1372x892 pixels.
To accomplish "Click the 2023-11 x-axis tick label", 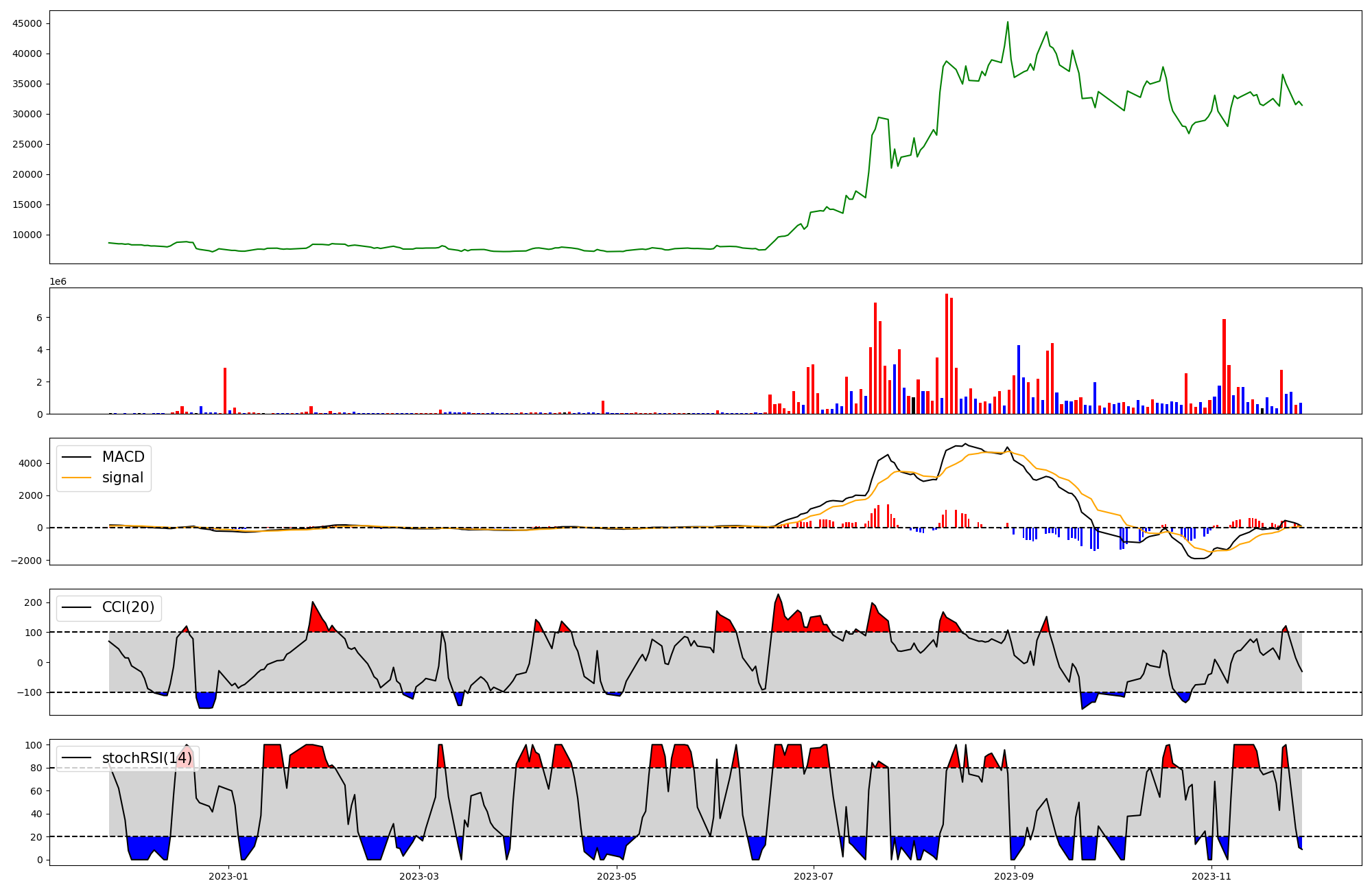I will pos(1211,876).
